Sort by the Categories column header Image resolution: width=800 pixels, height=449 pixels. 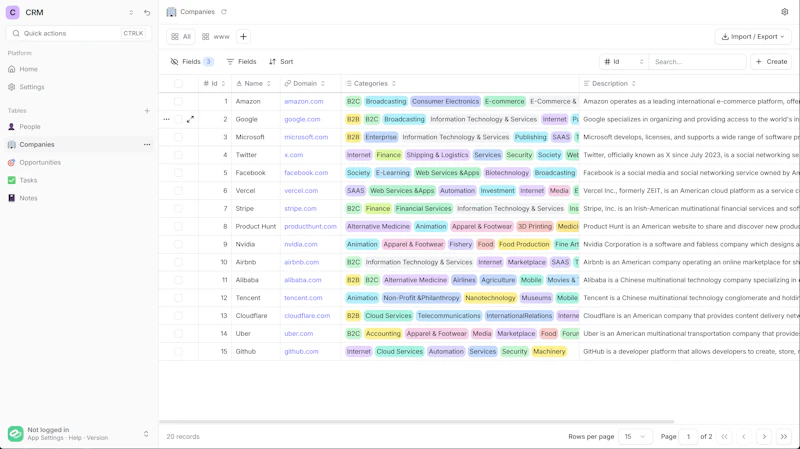371,84
